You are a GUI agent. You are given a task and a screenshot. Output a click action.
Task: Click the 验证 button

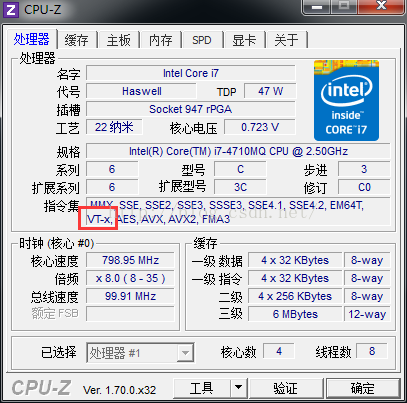click(286, 388)
